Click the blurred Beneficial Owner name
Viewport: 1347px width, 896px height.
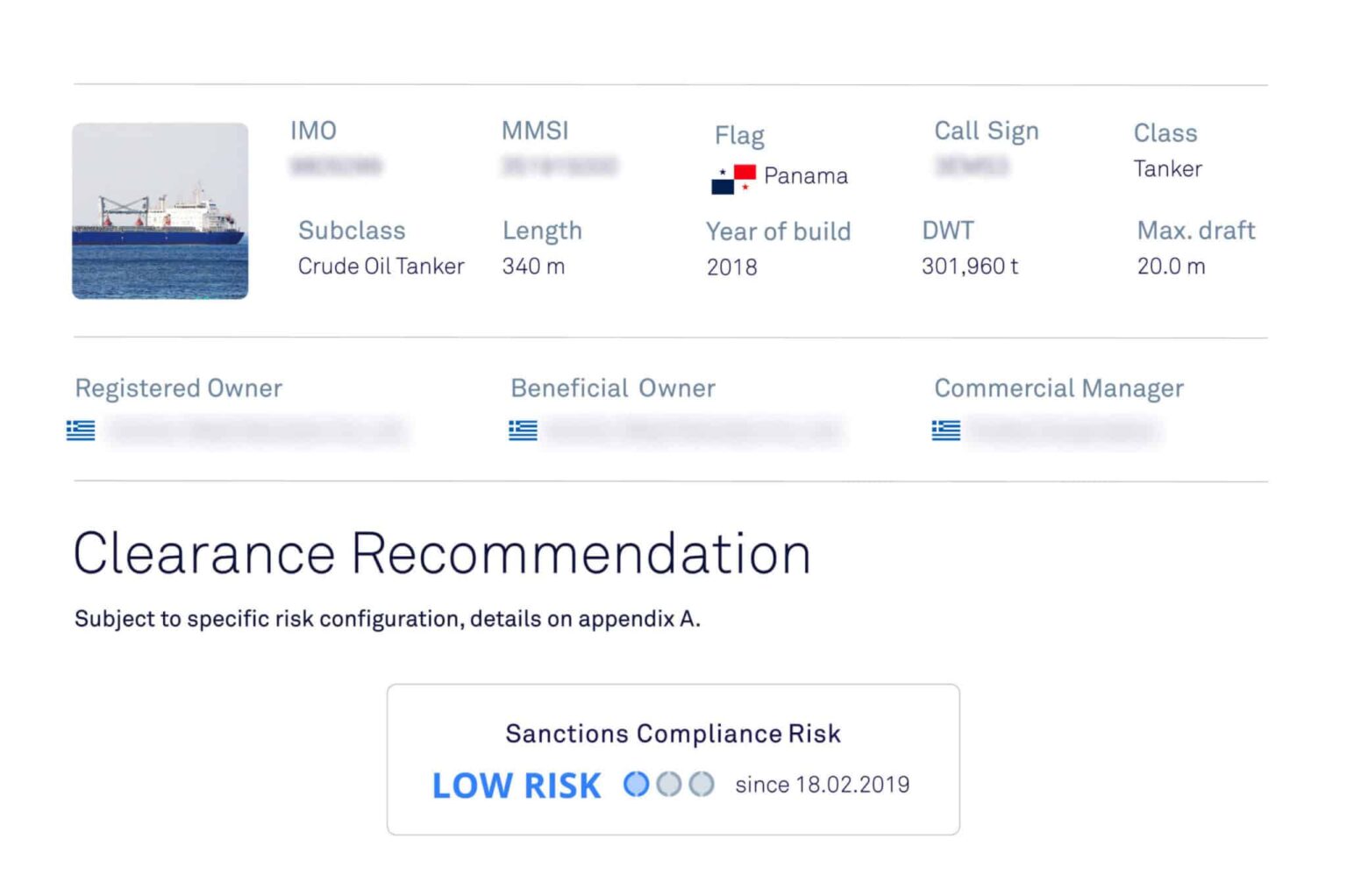coord(693,430)
